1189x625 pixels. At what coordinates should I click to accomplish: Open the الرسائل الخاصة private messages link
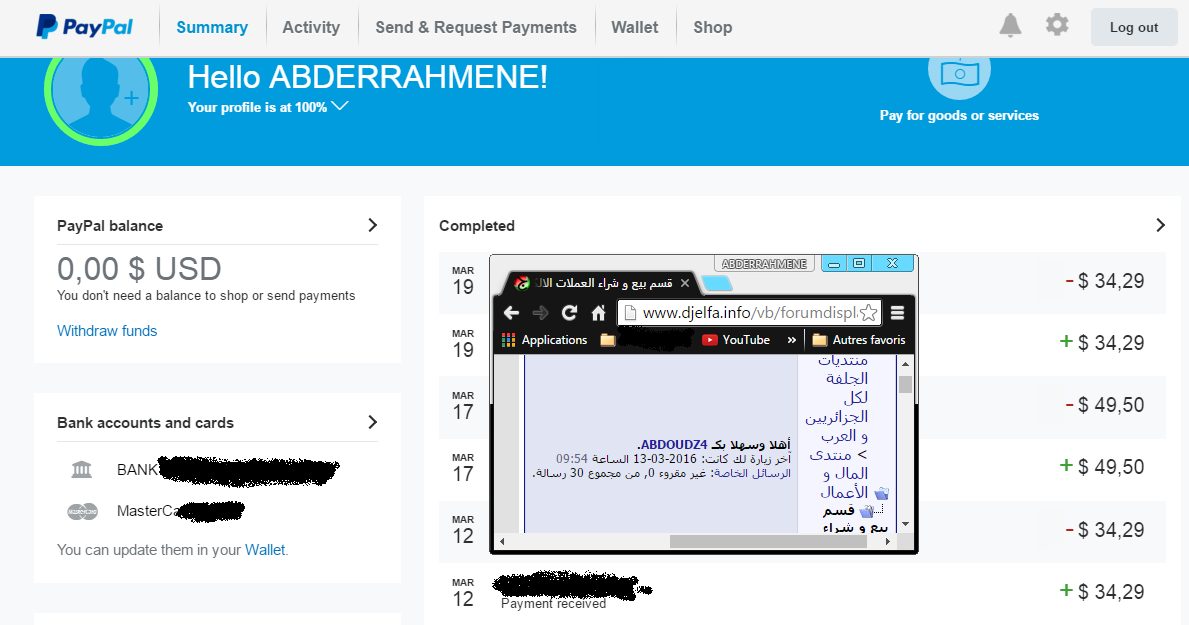coord(753,473)
